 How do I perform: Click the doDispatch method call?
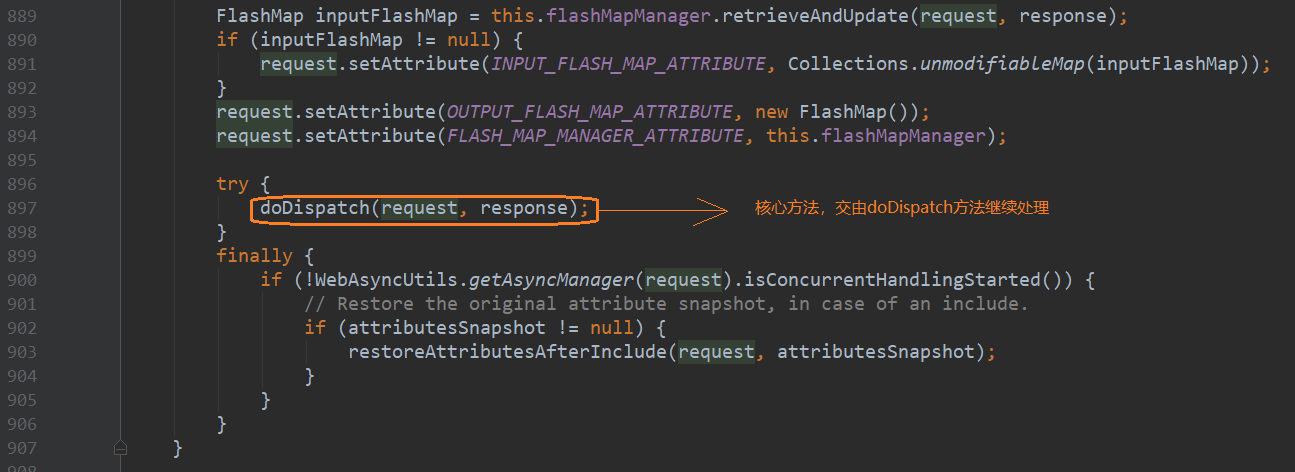click(x=315, y=208)
